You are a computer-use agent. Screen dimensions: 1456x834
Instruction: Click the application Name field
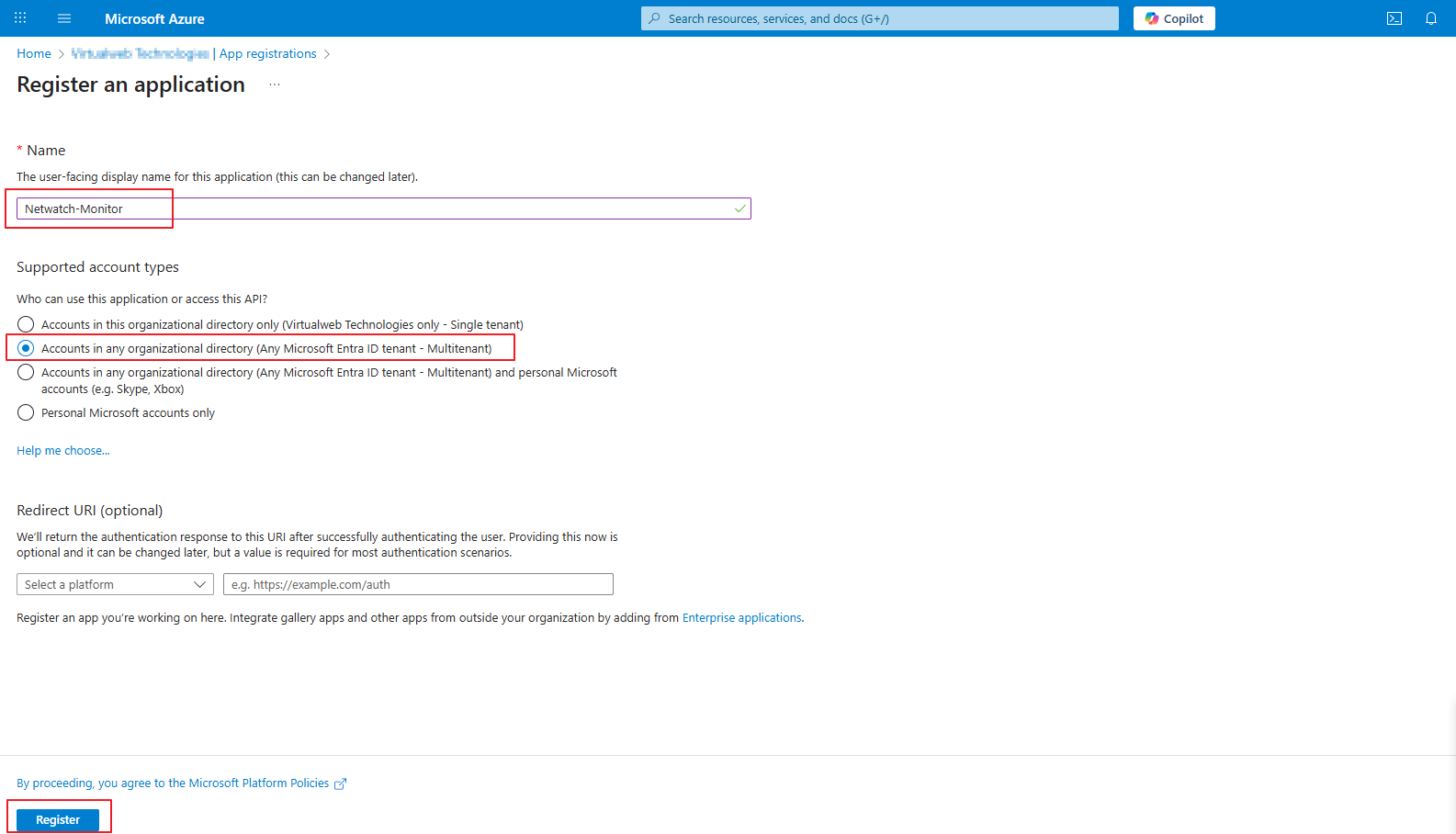(384, 208)
